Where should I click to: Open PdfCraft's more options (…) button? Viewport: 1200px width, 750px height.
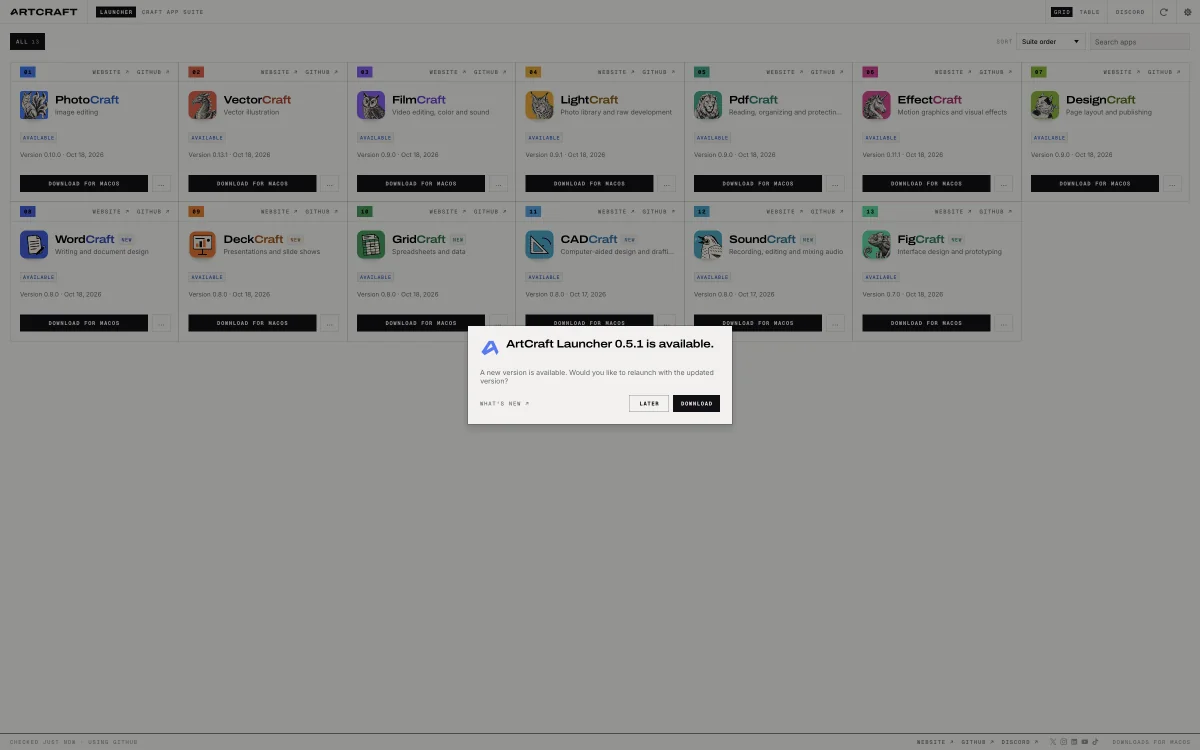[836, 184]
